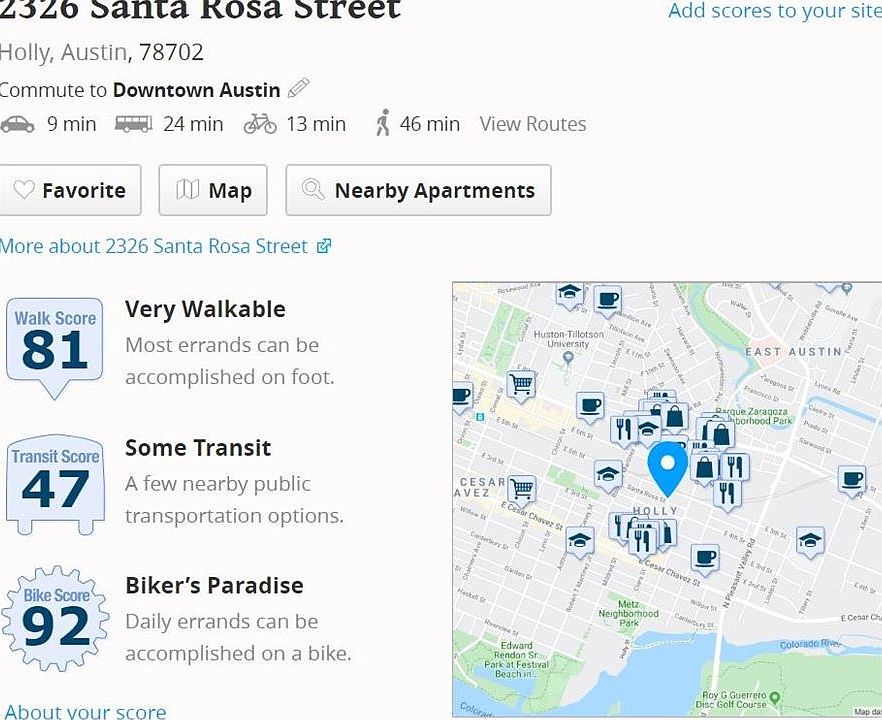Click the coffee cup marker by N Pleasant Valley Rd
The image size is (882, 720).
(x=705, y=557)
